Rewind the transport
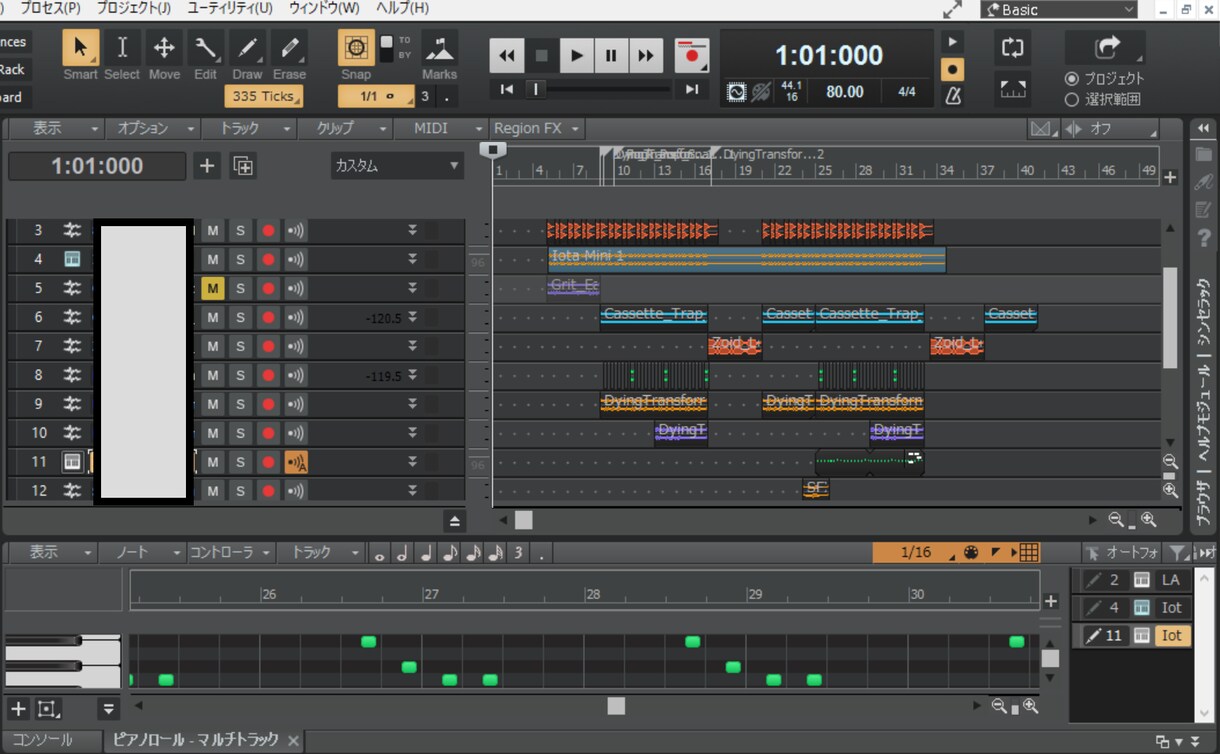The width and height of the screenshot is (1220, 754). [507, 56]
